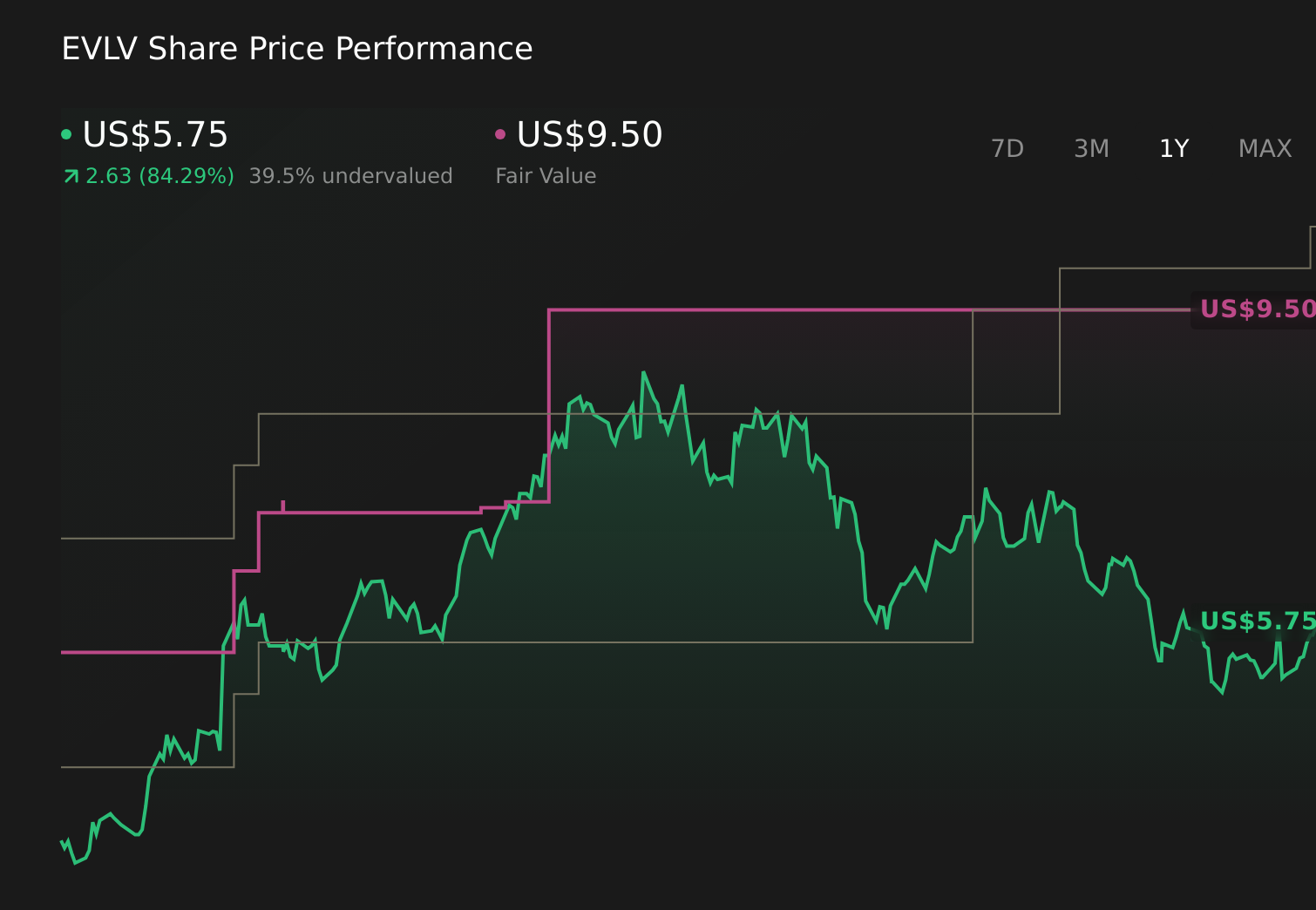Select the 1Y timeframe
This screenshot has width=1316, height=910.
tap(1173, 148)
